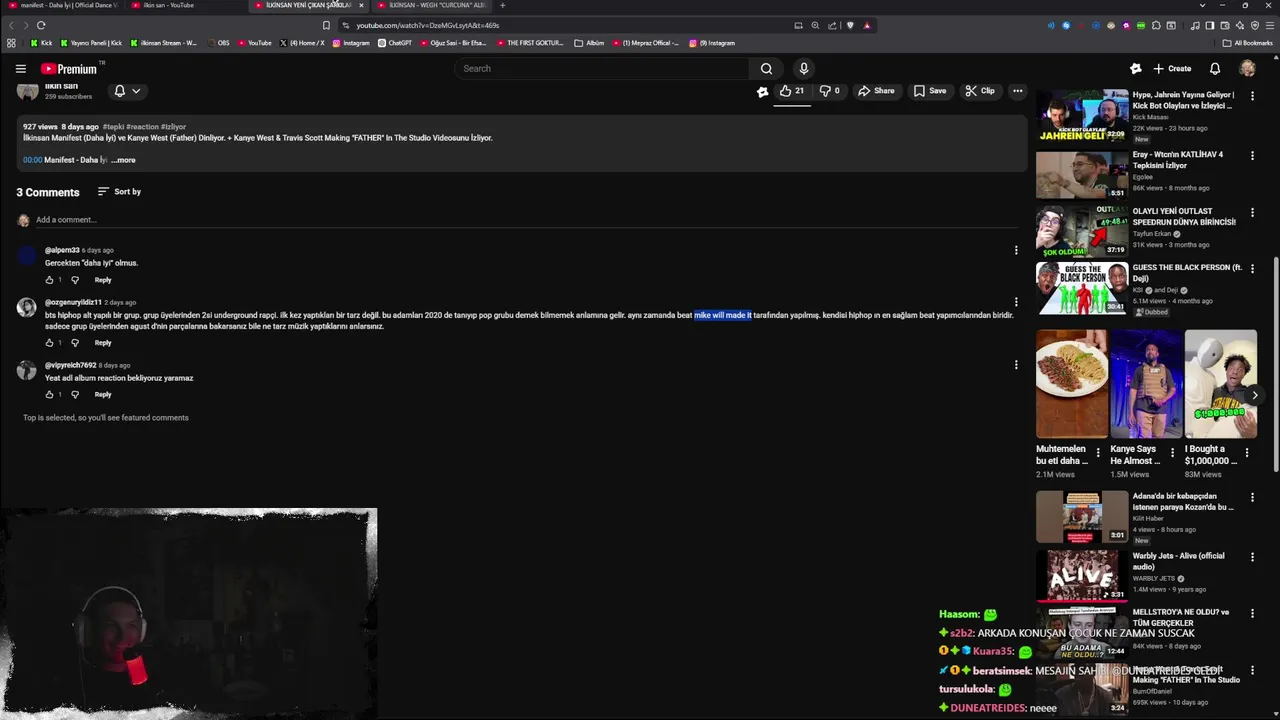Screen dimensions: 1280x720
Task: Reply to @alpern33's comment
Action: pyautogui.click(x=103, y=280)
